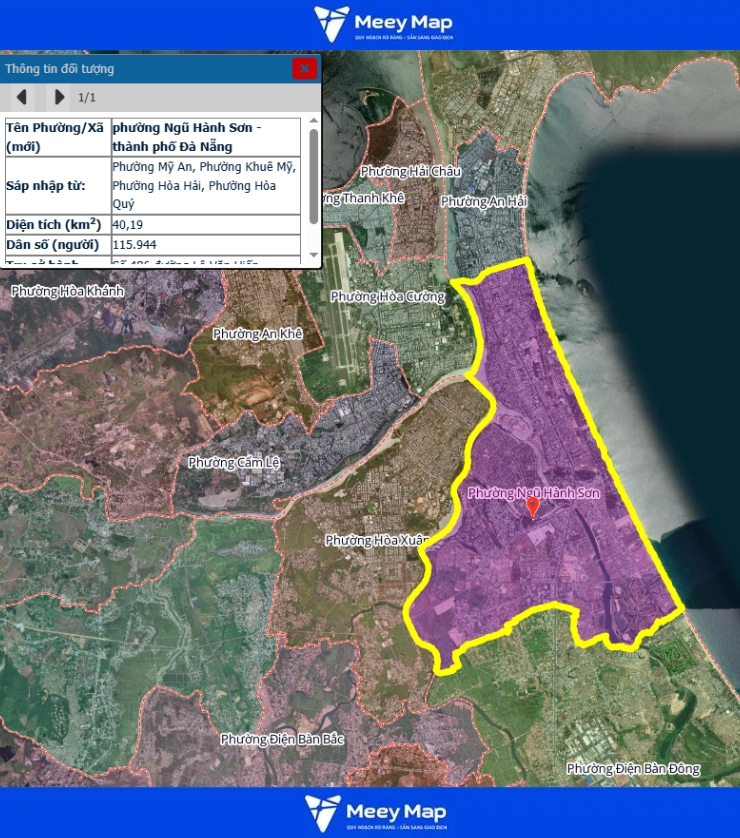
Task: Select Phường Hải Châu label on map
Action: [x=411, y=171]
